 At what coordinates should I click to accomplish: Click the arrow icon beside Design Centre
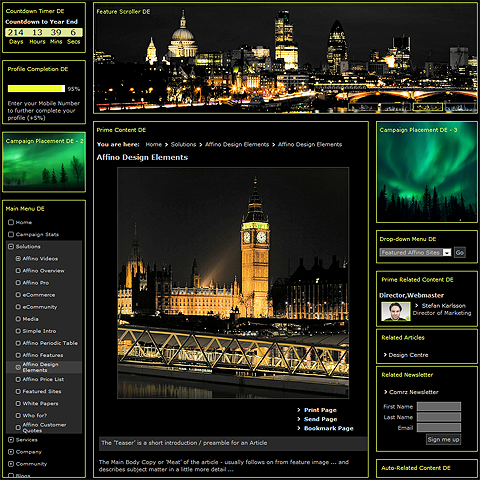[385, 355]
